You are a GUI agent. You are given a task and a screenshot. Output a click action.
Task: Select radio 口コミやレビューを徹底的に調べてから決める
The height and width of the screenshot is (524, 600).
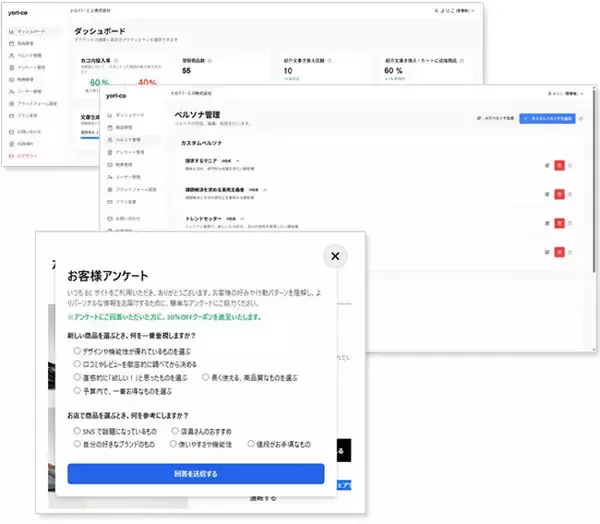click(77, 365)
